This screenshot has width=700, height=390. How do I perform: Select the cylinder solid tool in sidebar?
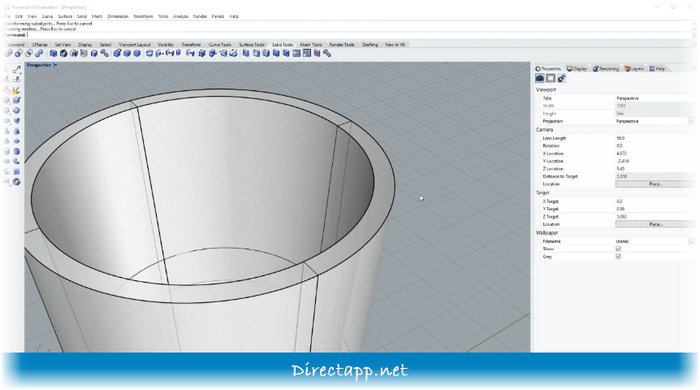(17, 152)
